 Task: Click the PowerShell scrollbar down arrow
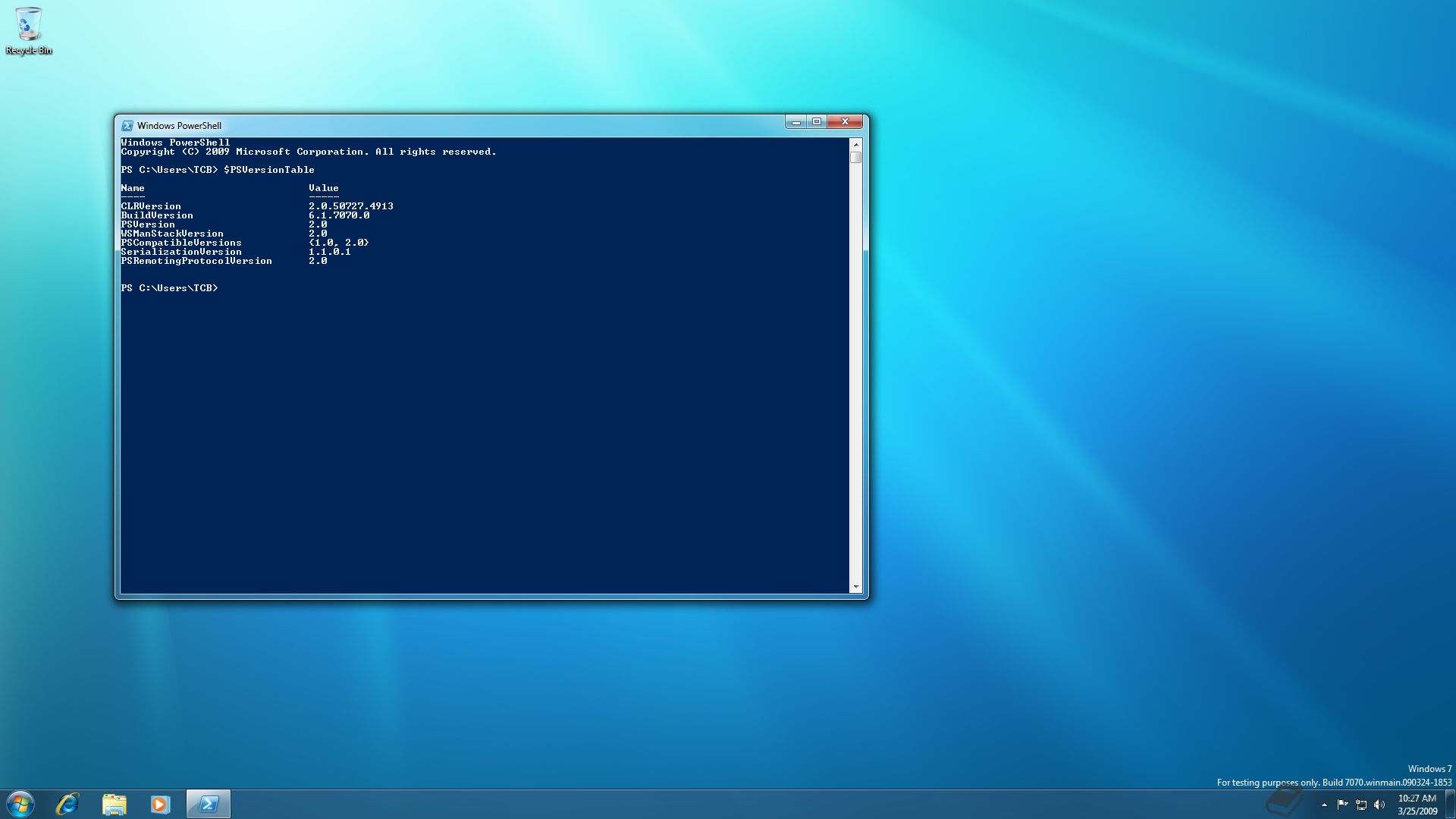point(856,587)
